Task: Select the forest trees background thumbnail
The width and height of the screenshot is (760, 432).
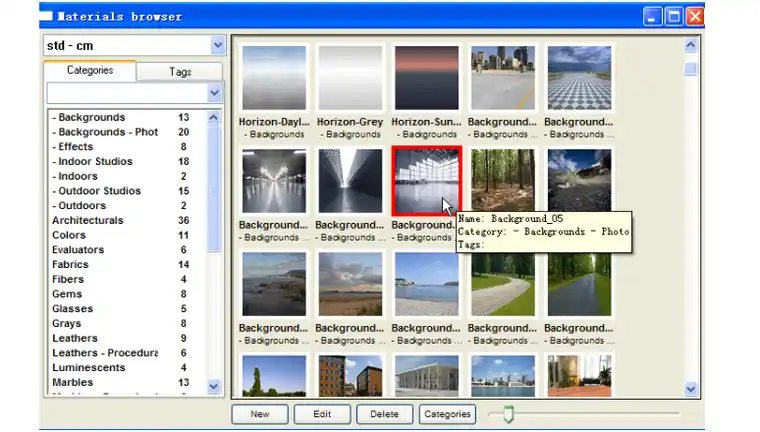Action: click(x=503, y=180)
